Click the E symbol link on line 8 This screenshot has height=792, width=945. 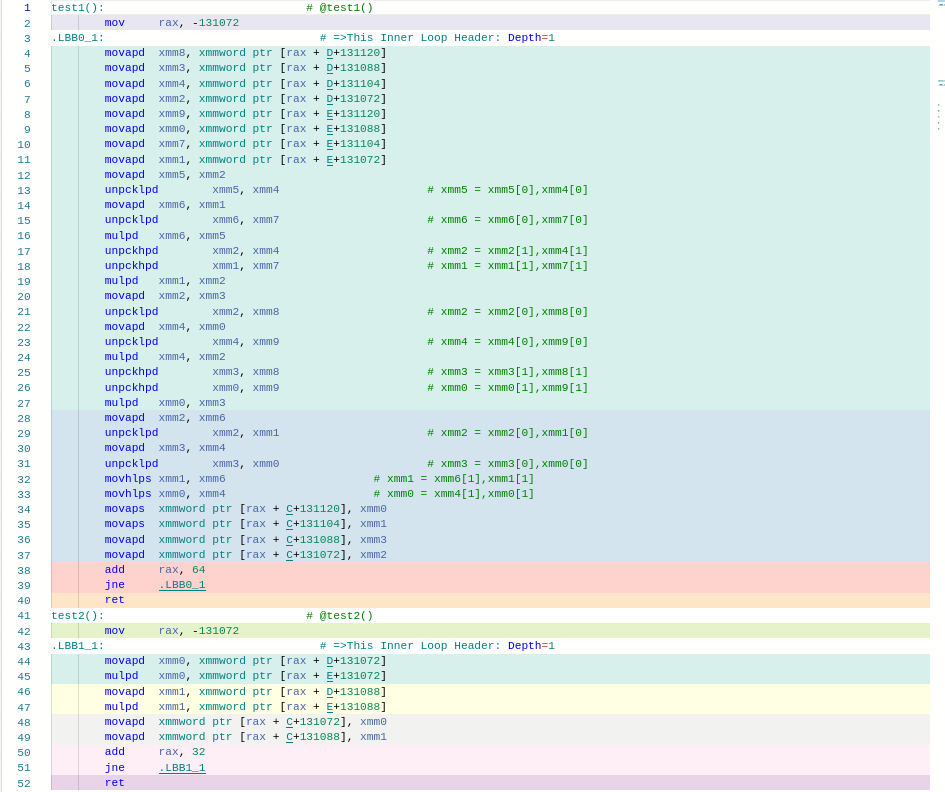click(330, 114)
